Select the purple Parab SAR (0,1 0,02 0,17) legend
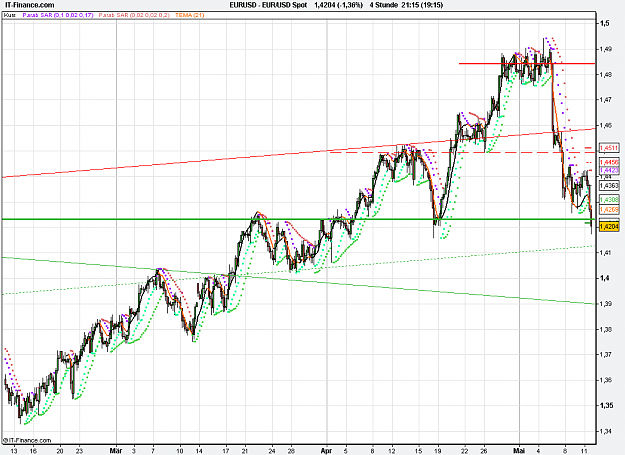Screen dimensions: 625x455 click(58, 15)
